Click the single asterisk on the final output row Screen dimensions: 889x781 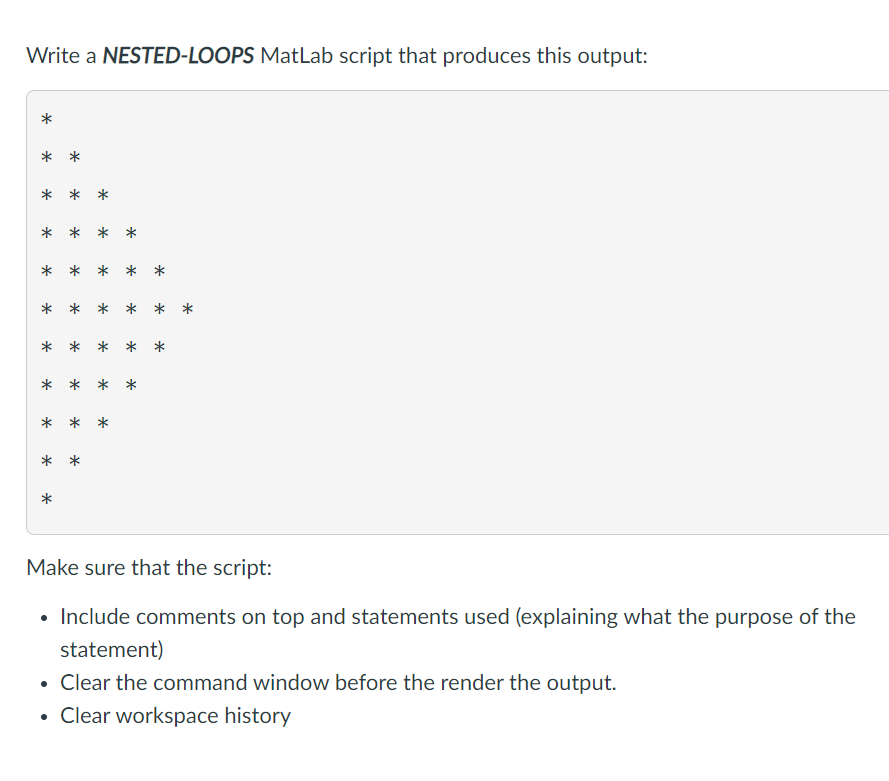click(x=46, y=499)
